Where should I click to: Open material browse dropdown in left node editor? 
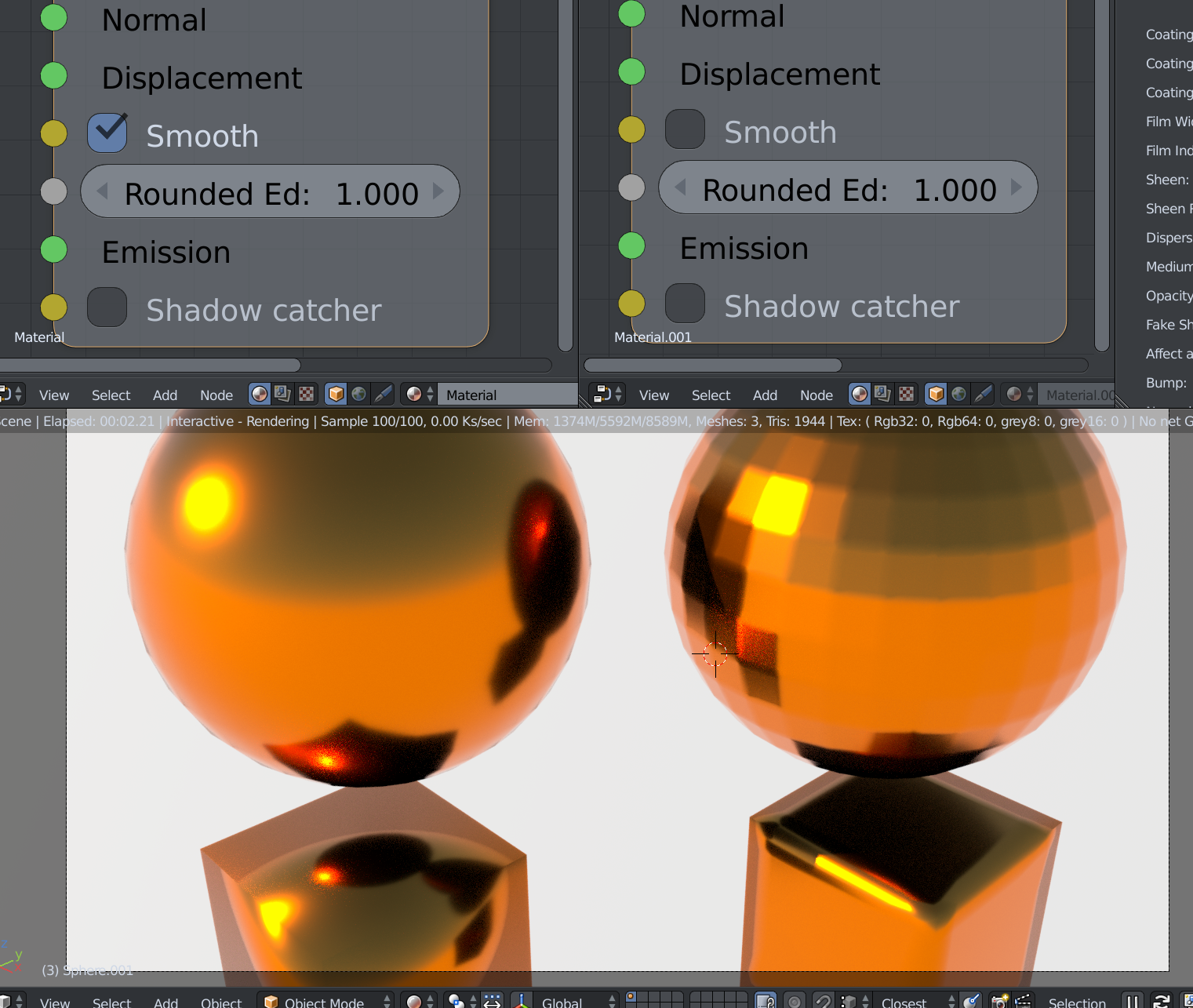419,394
